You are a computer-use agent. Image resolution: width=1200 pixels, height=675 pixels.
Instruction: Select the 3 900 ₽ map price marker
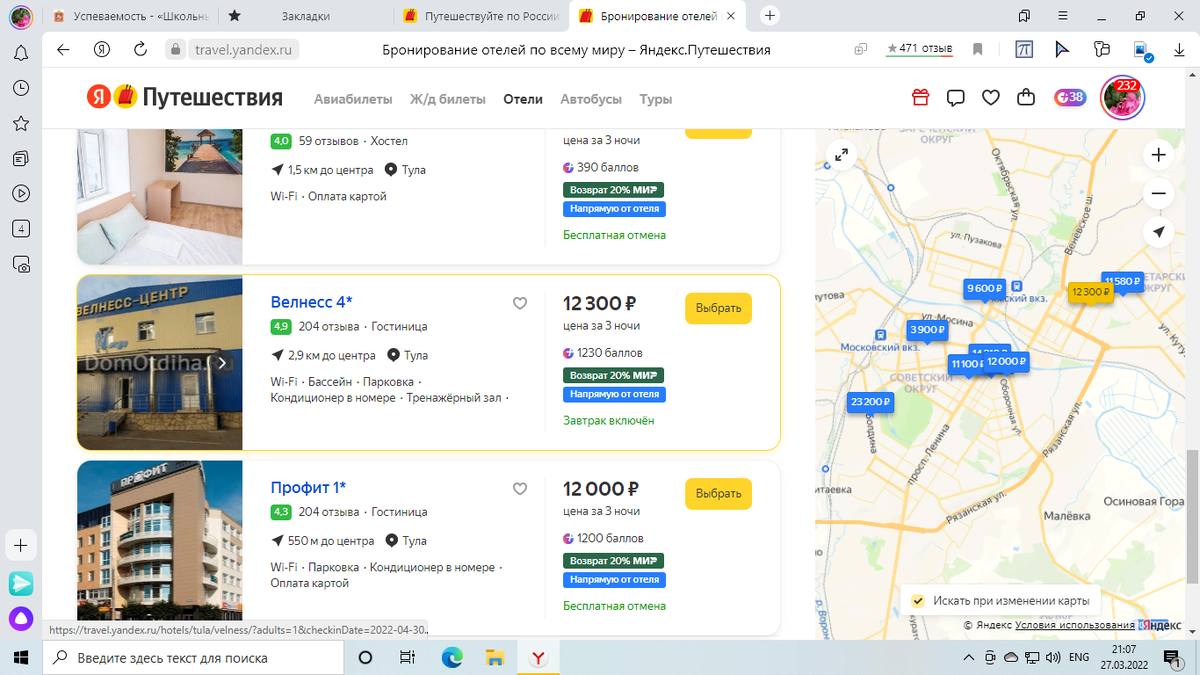click(x=927, y=330)
